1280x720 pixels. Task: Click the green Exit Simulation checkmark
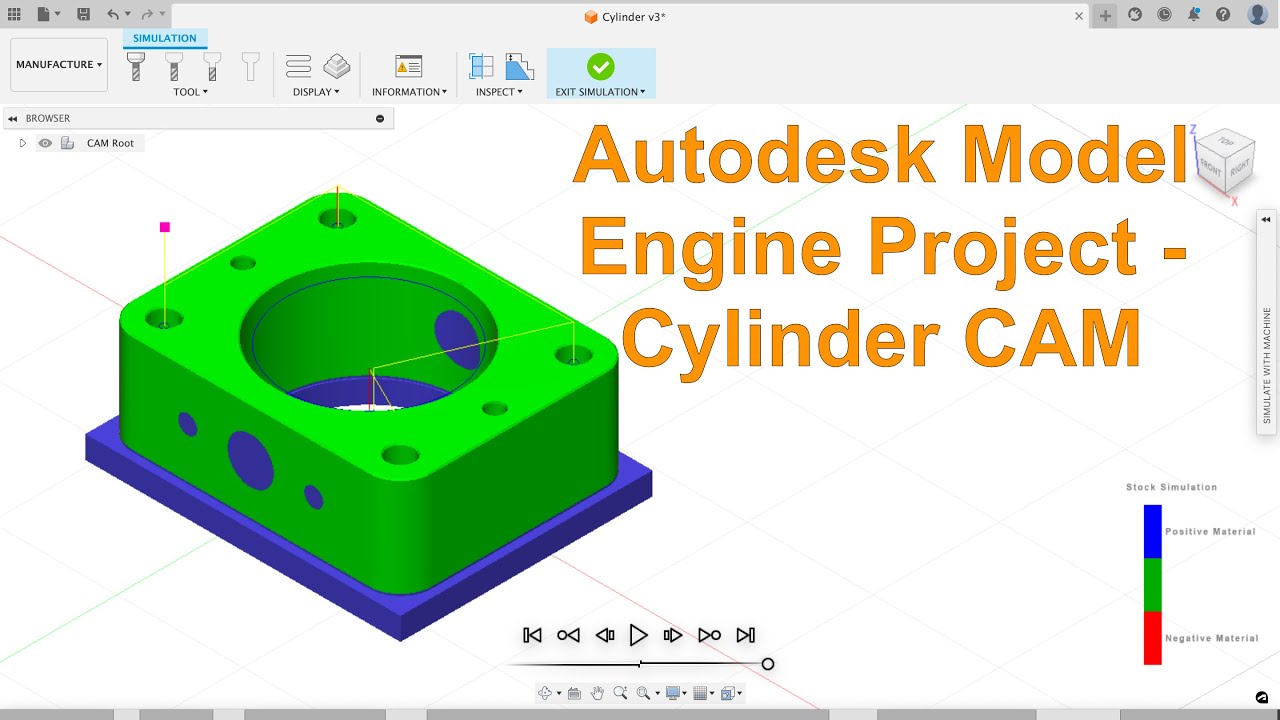[600, 67]
